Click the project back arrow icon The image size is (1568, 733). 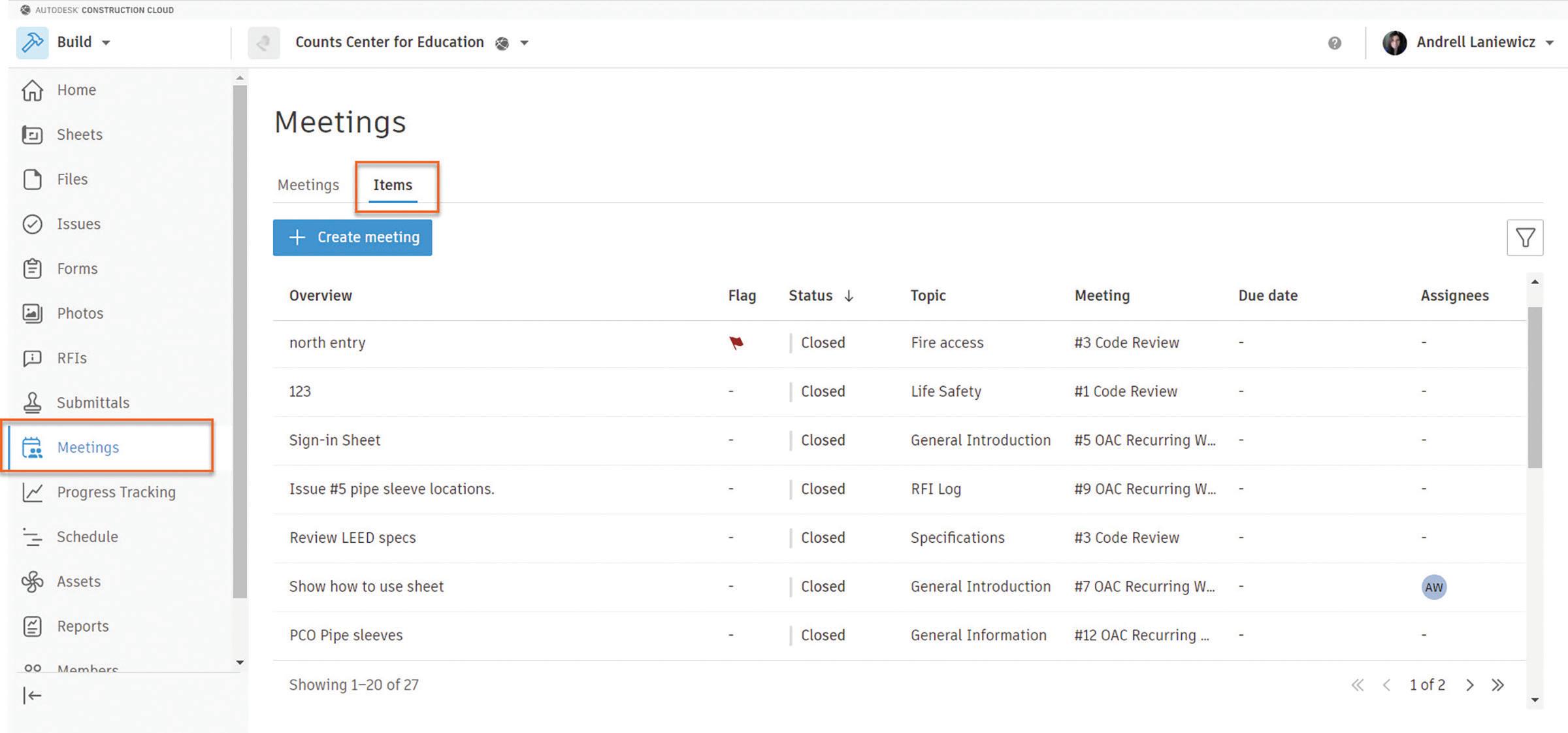264,43
